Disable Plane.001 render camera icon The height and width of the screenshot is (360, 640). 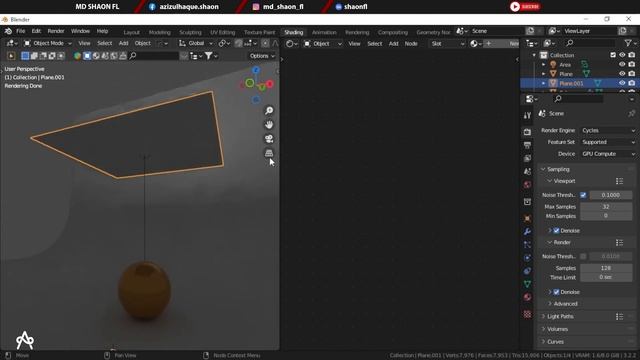632,83
